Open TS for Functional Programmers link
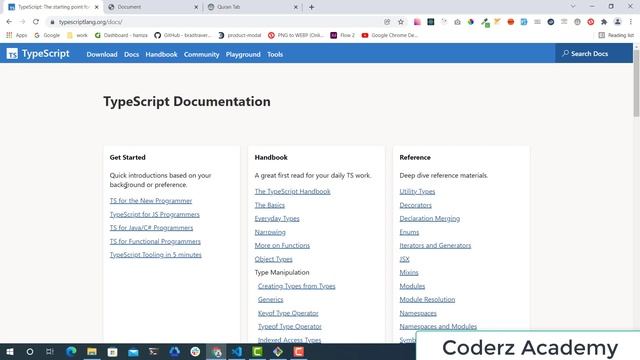Viewport: 640px width, 360px height. click(155, 241)
